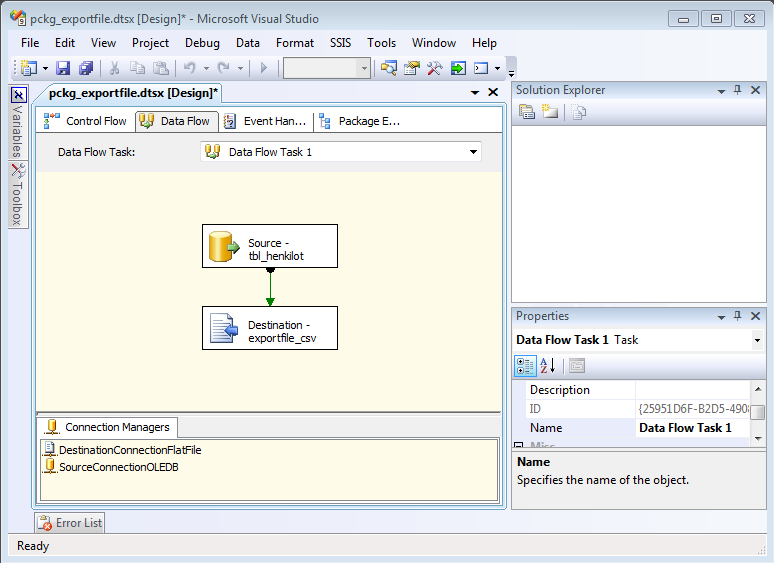This screenshot has width=774, height=563.
Task: Select the Source tbl_henkilot component
Action: click(270, 246)
